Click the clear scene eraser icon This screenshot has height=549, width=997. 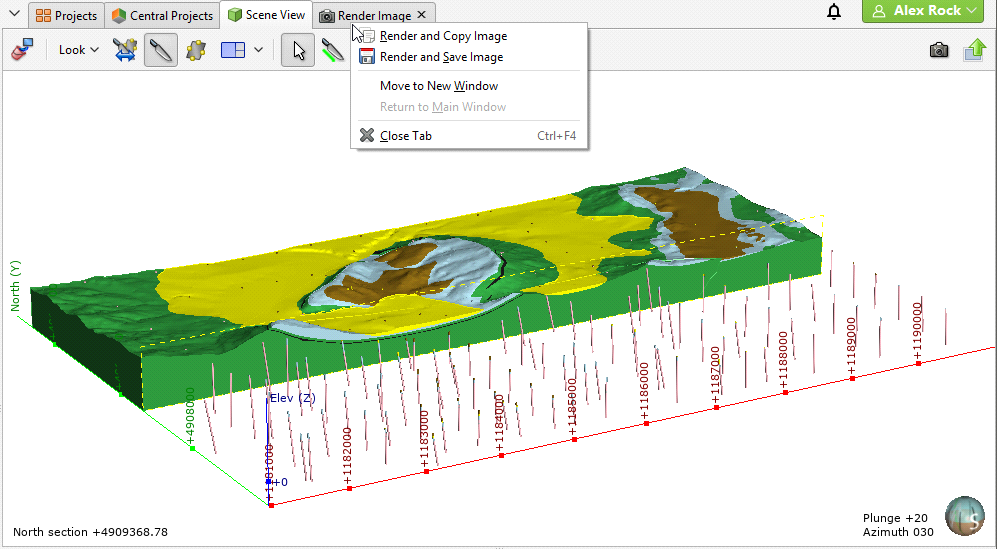click(x=22, y=49)
